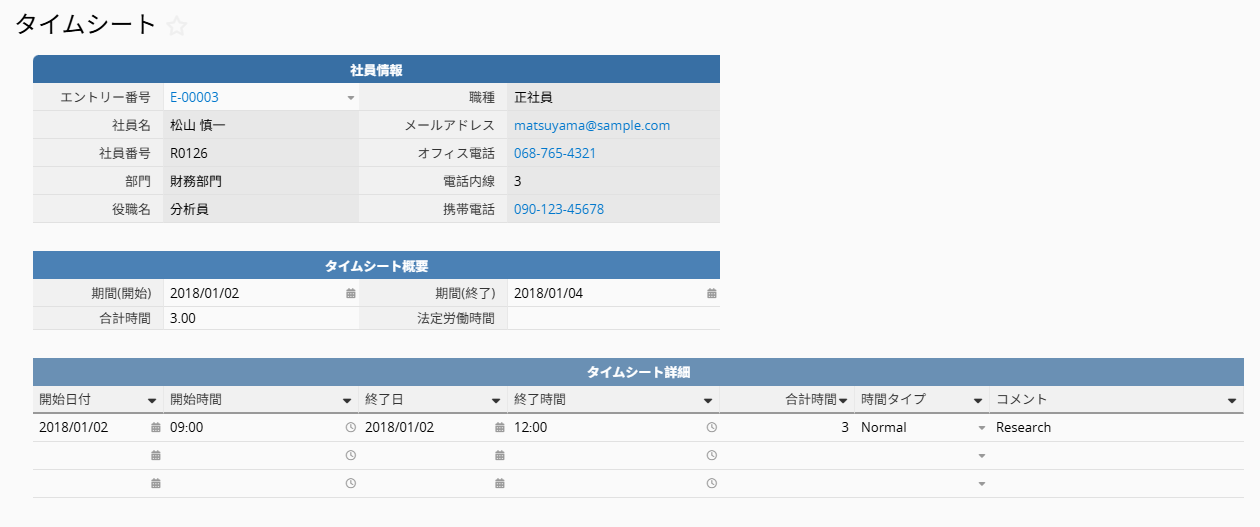Expand the エントリー番号 dropdown
1260x527 pixels.
pyautogui.click(x=350, y=98)
